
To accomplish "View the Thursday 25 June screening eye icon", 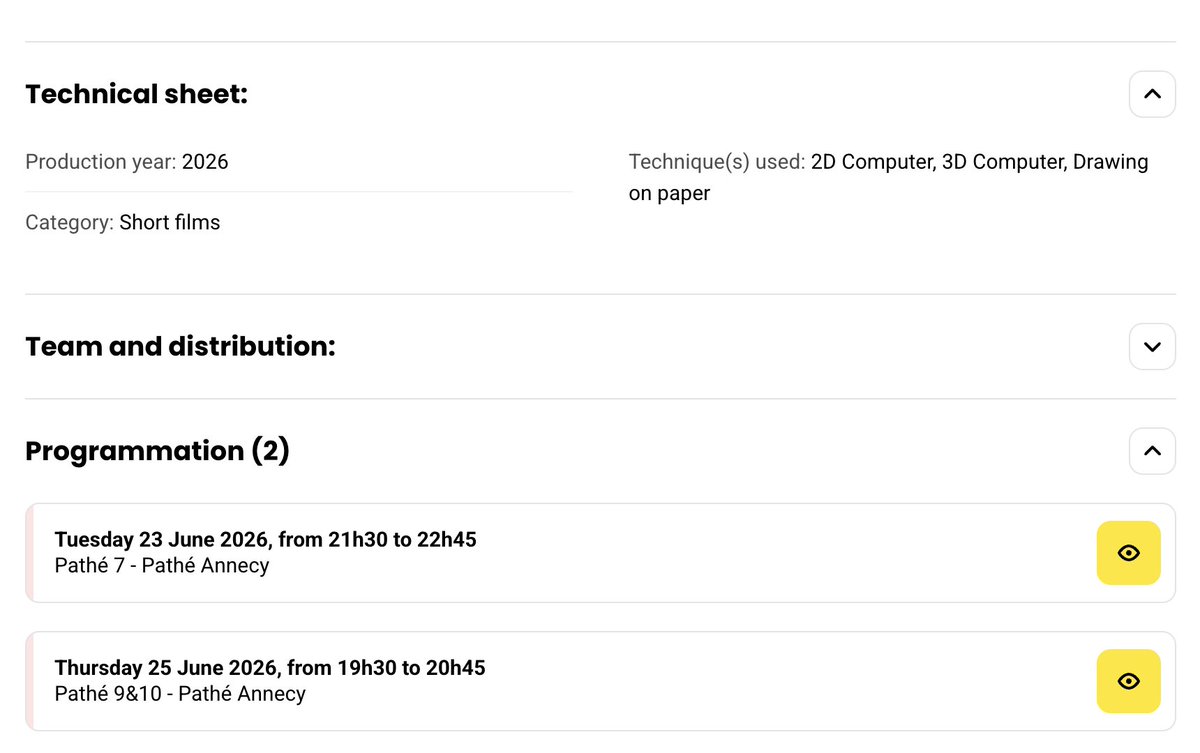I will pyautogui.click(x=1129, y=681).
